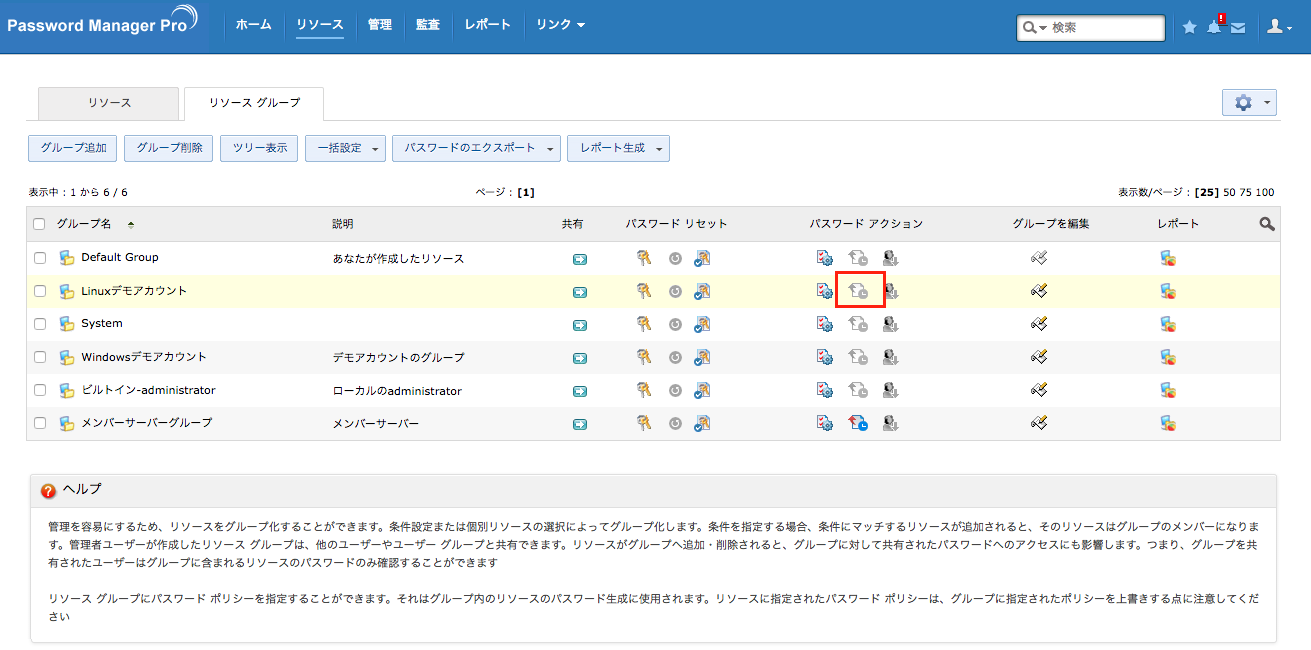
Task: Select the メンバーサーバーグループ row checkbox
Action: 40,423
